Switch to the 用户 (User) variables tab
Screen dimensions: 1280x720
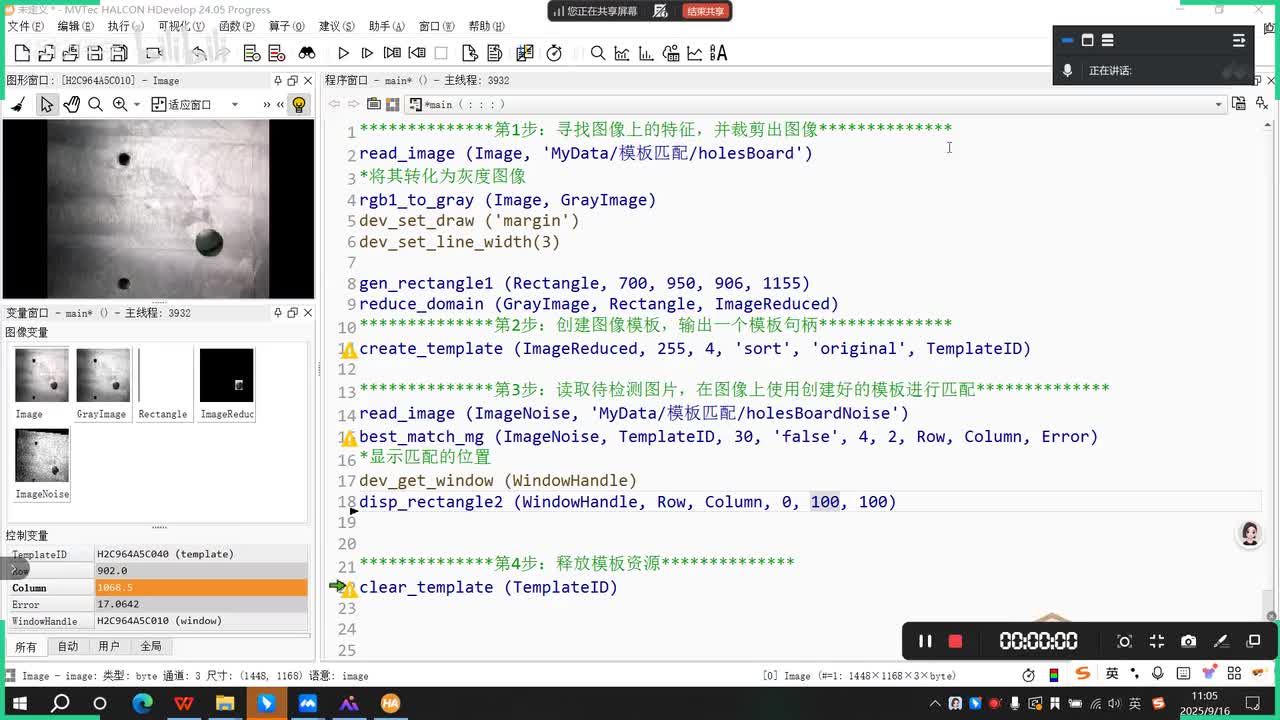109,647
